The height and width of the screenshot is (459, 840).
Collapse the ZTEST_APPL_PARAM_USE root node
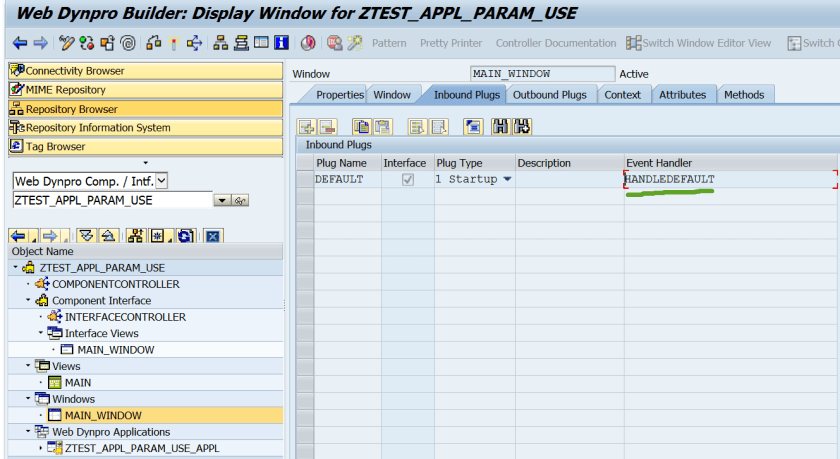(16, 267)
